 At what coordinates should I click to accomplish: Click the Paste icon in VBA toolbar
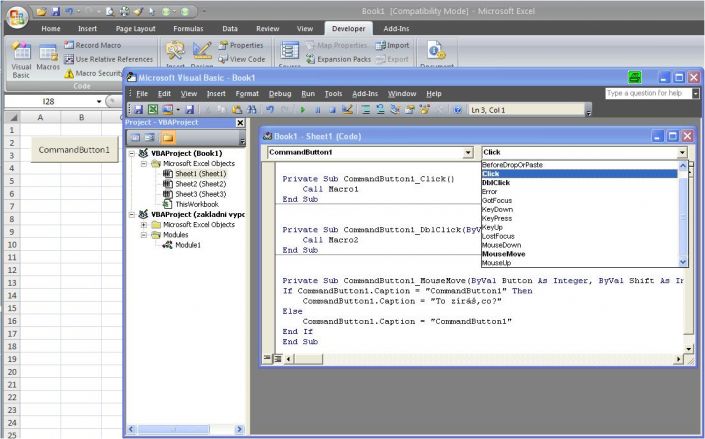[x=237, y=110]
